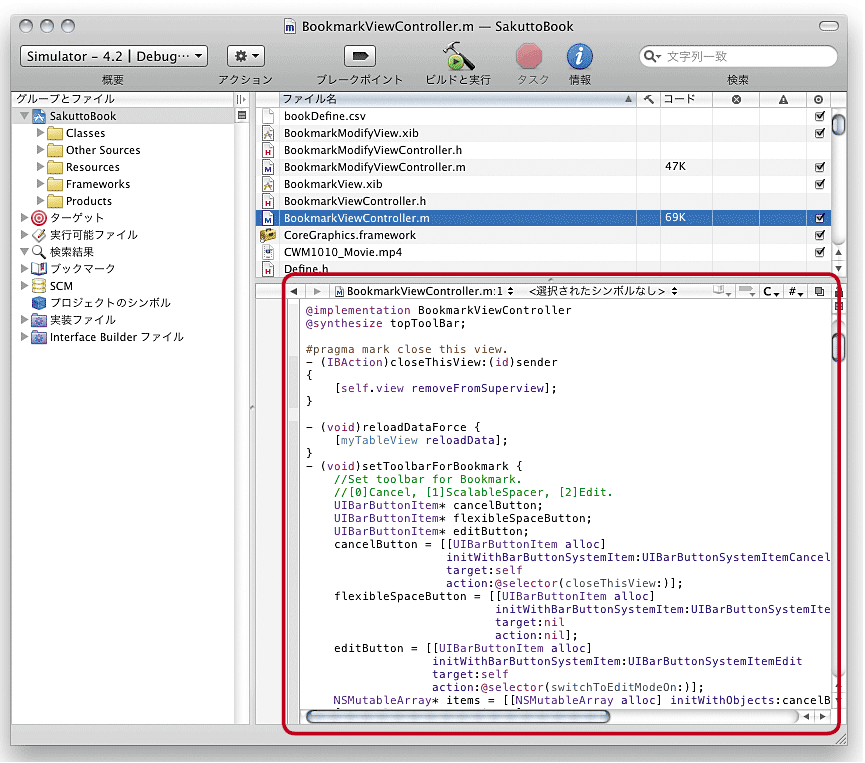Select BookmarkViewController.h in file list
Image resolution: width=865 pixels, height=763 pixels.
(355, 201)
